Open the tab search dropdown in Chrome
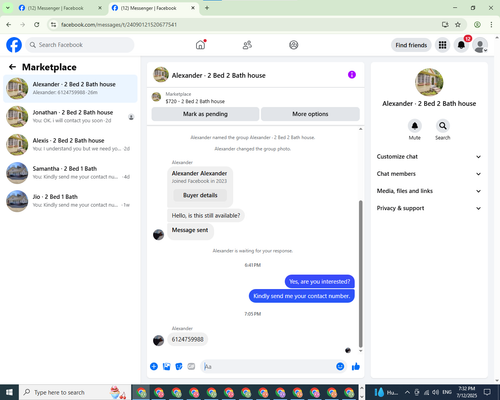Screen dimensions: 500x400 [x=8, y=8]
